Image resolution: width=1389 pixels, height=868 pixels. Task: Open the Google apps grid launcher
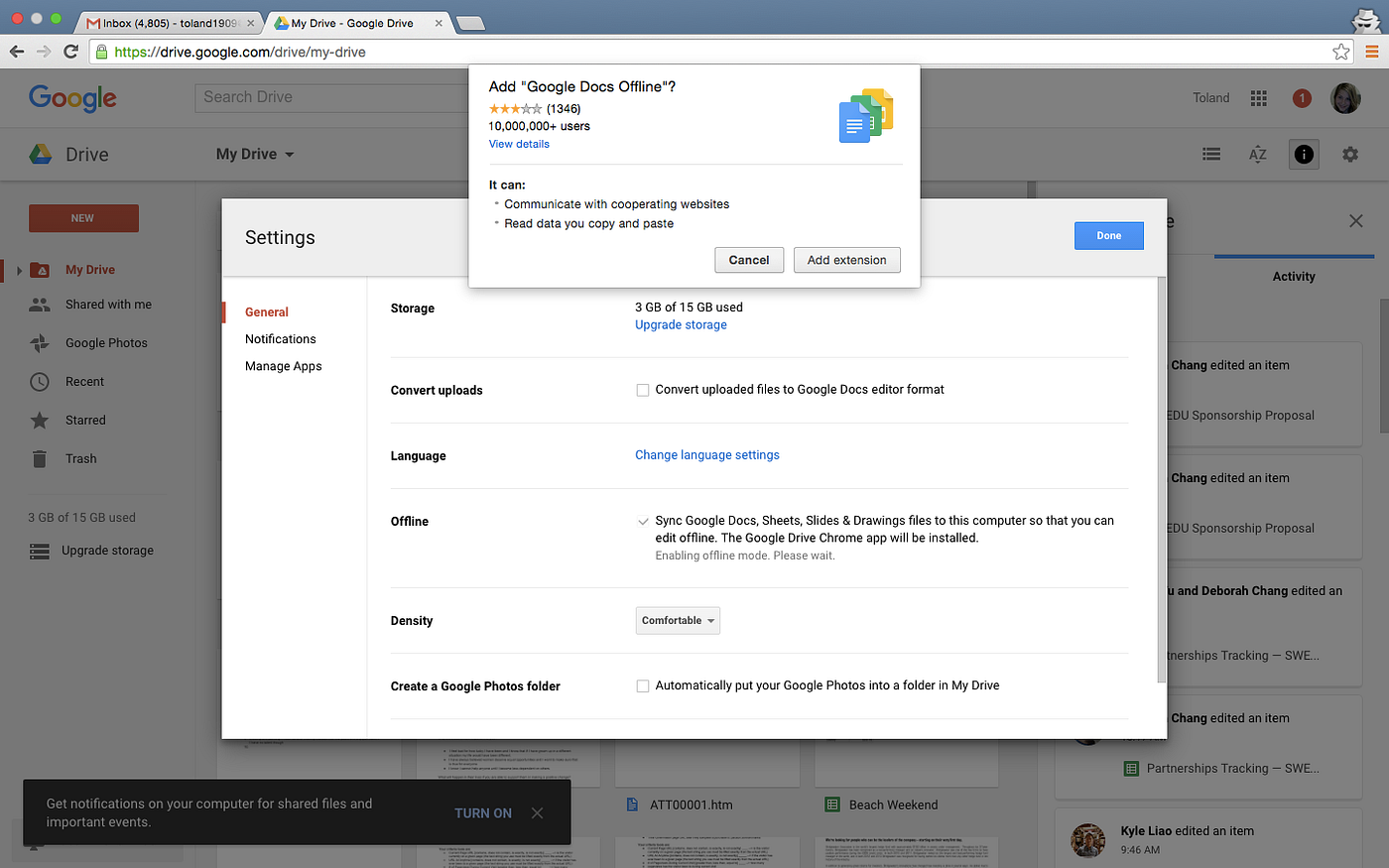click(x=1258, y=97)
